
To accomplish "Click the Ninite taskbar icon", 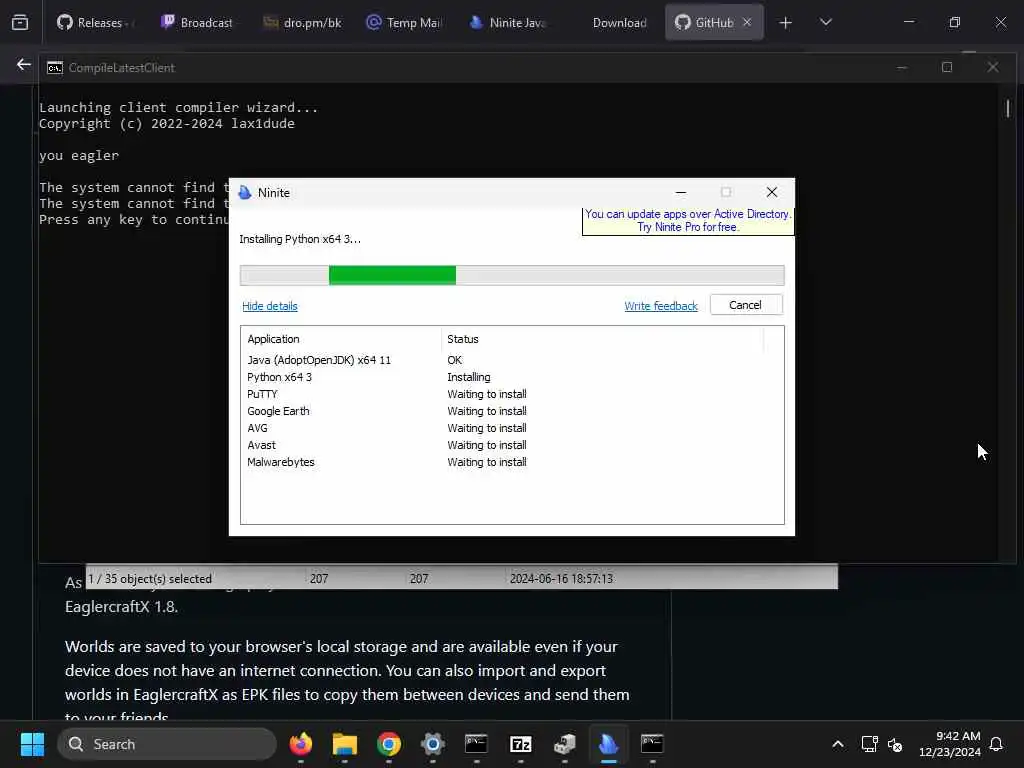I will [x=609, y=744].
